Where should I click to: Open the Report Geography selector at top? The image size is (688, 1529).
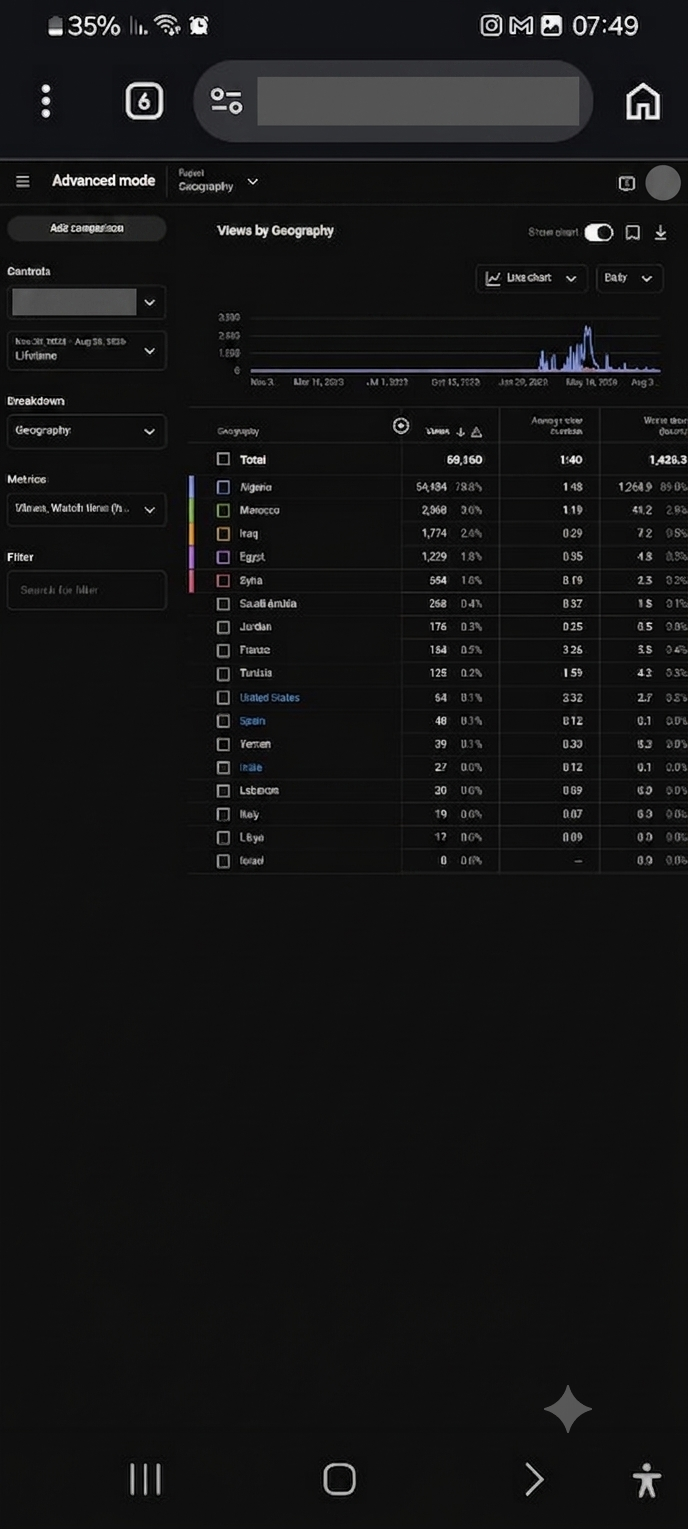pyautogui.click(x=218, y=181)
